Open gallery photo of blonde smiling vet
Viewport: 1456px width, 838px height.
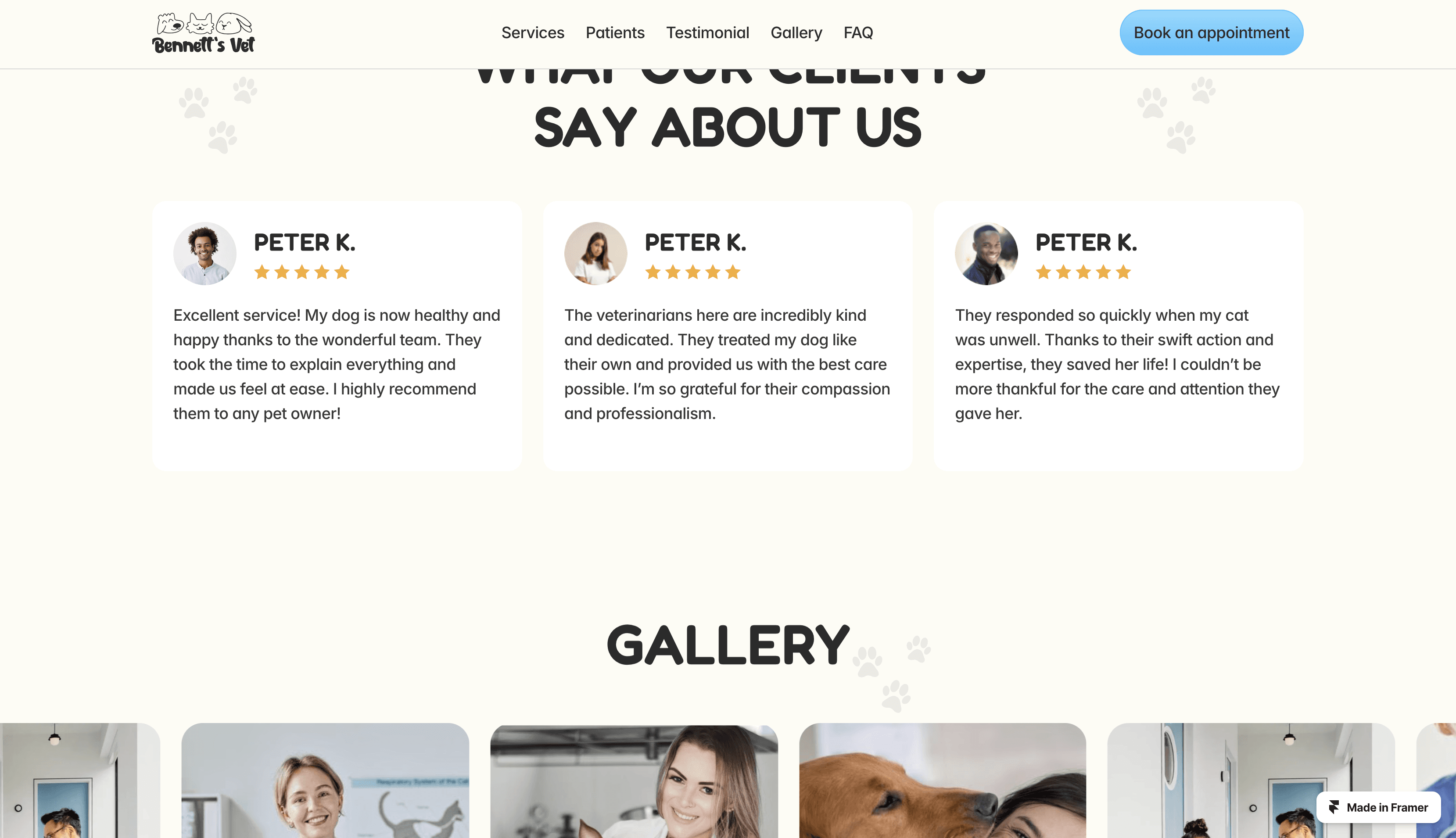[x=325, y=781]
